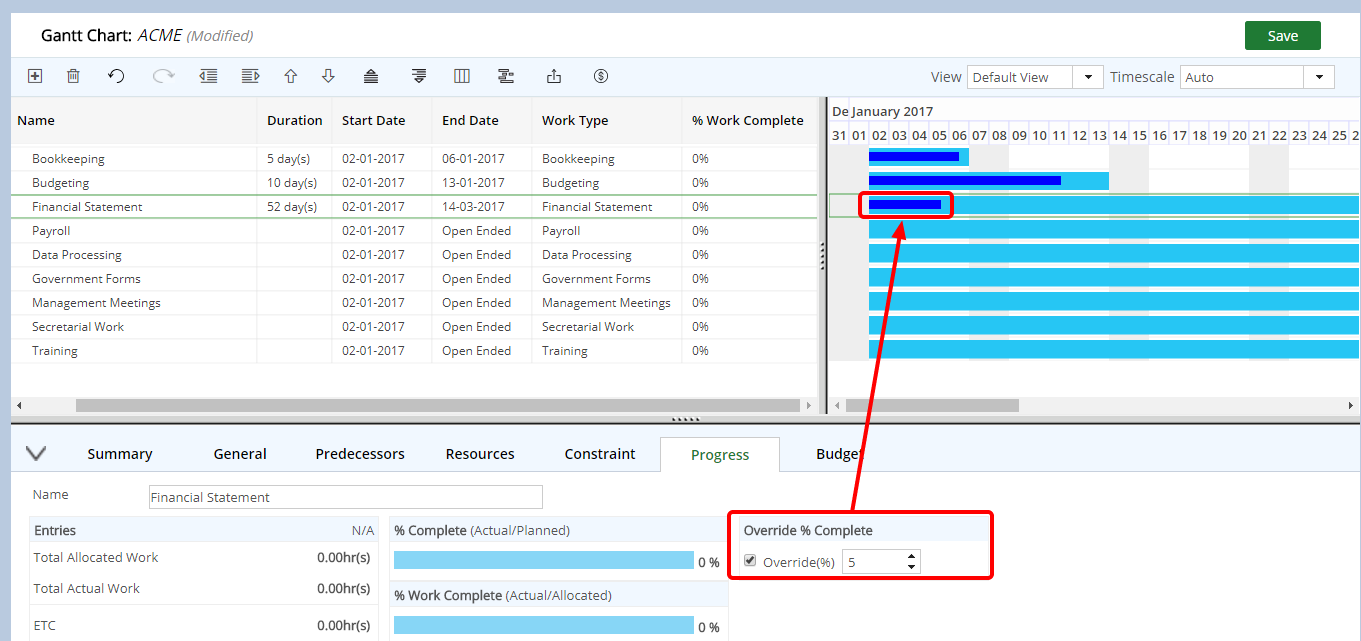Click left arrow of task grid scrollbar
This screenshot has width=1361, height=641.
tap(18, 406)
